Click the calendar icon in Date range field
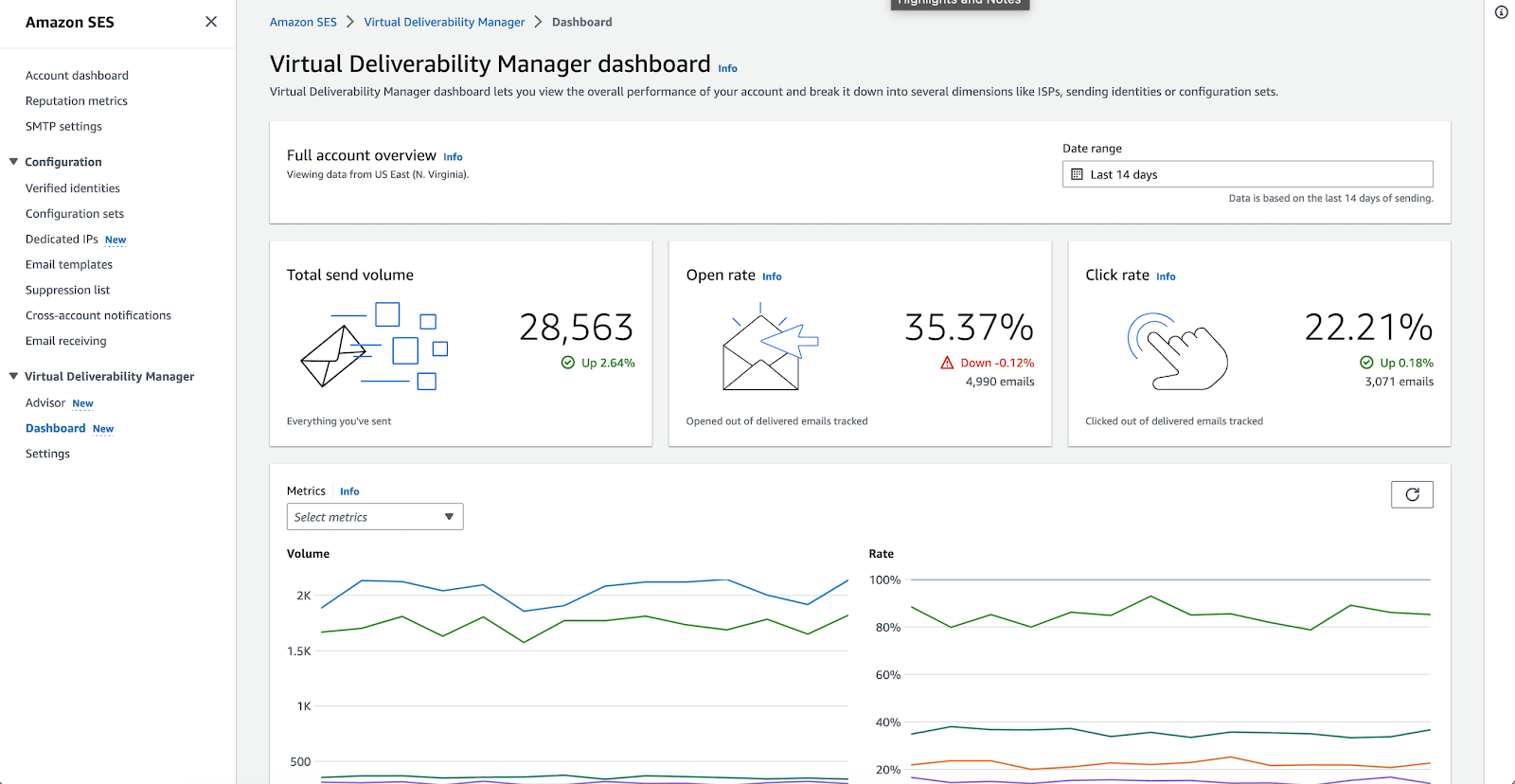This screenshot has height=784, width=1515. pyautogui.click(x=1077, y=174)
